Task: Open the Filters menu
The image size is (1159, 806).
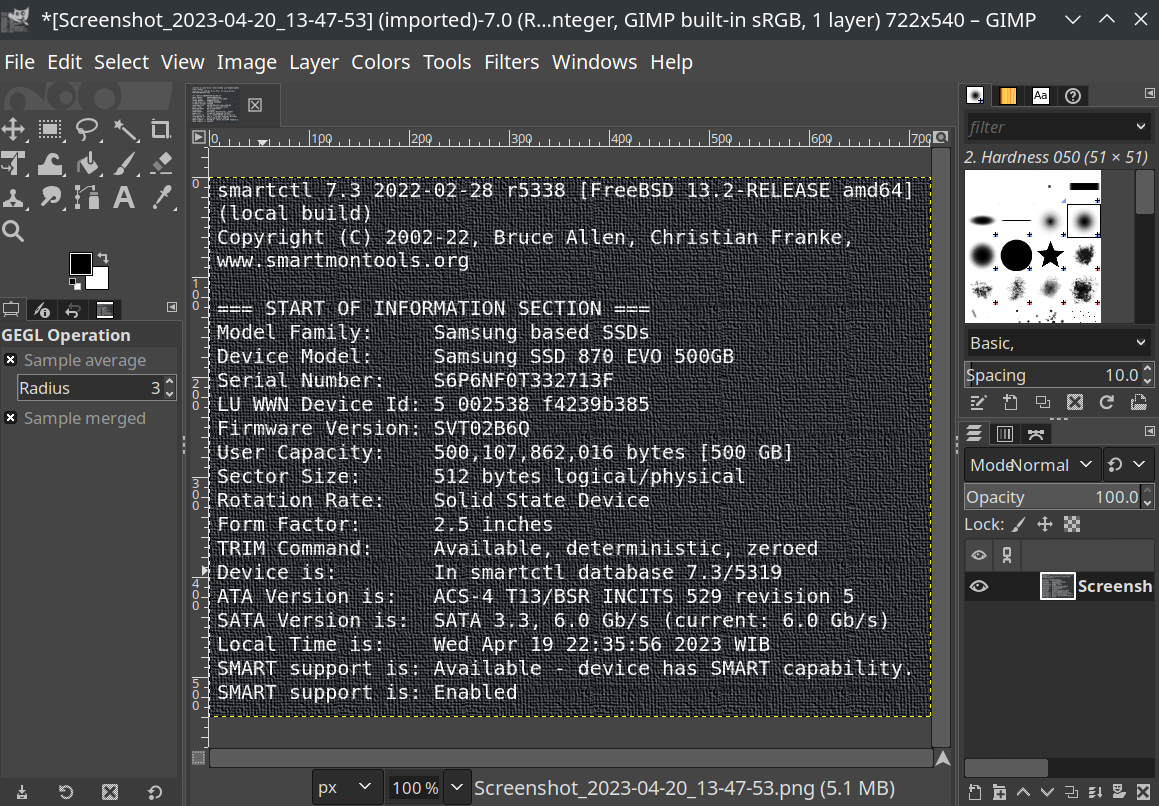Action: click(511, 62)
